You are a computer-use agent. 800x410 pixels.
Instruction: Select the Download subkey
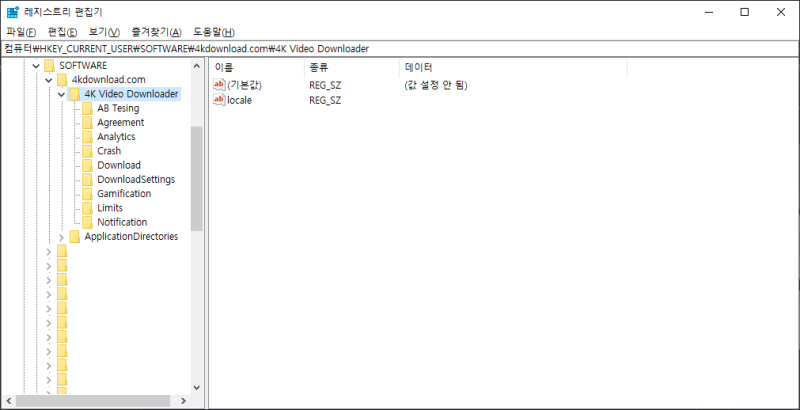pyautogui.click(x=119, y=165)
